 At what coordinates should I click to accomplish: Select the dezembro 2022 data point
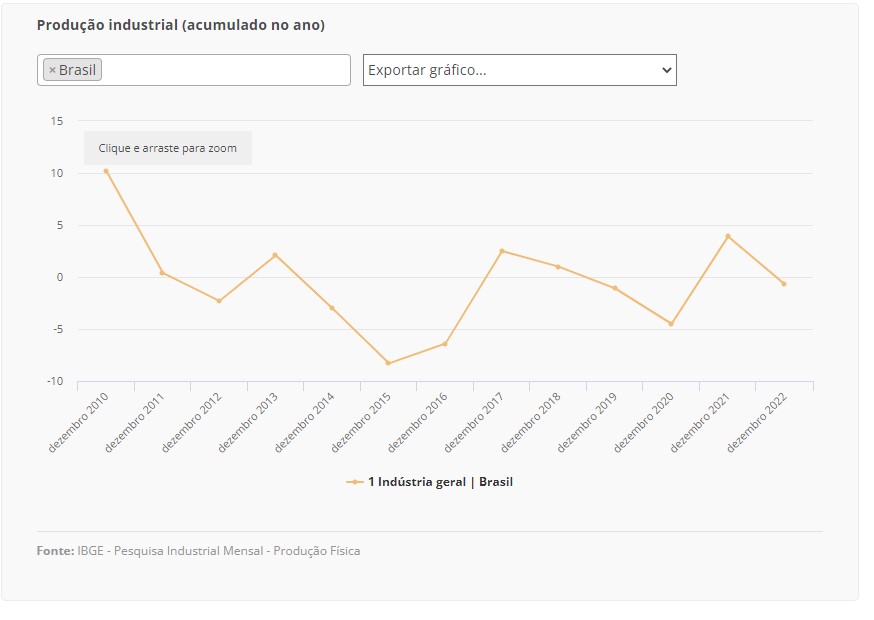(784, 284)
